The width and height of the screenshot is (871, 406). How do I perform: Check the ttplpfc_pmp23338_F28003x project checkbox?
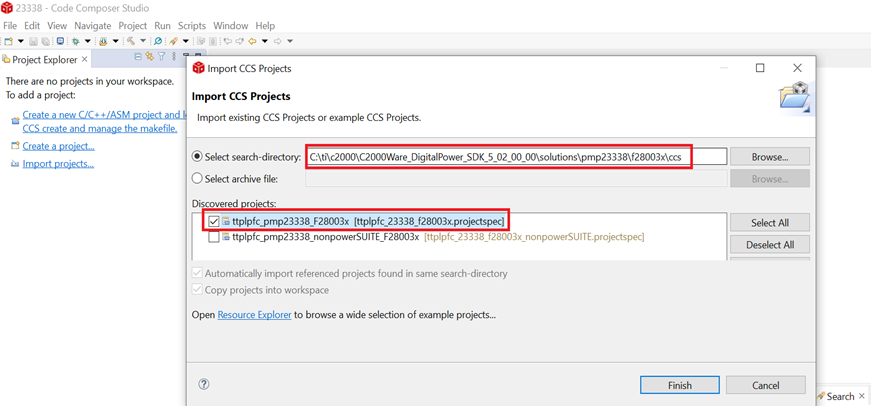click(x=214, y=221)
